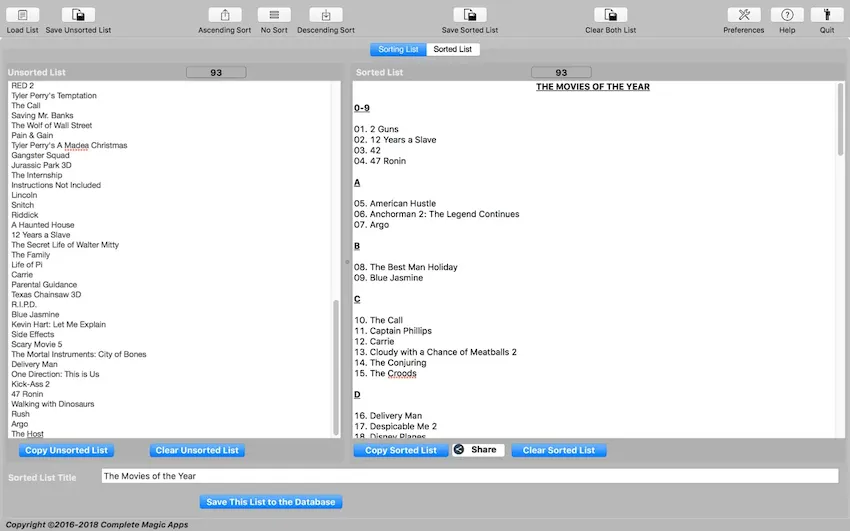Click 'Rush' in unsorted list
The height and width of the screenshot is (531, 850).
click(x=21, y=413)
